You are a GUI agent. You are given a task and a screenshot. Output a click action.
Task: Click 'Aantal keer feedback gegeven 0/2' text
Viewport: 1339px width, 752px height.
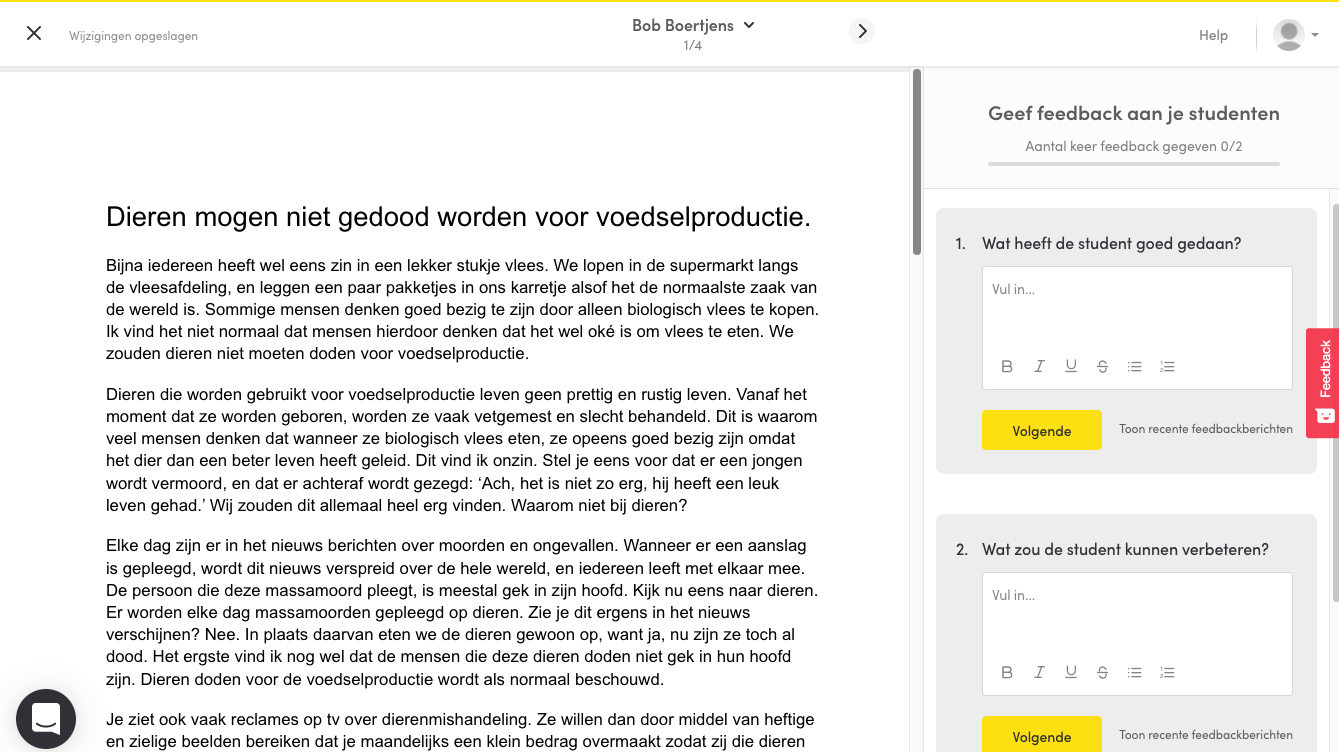click(1134, 146)
